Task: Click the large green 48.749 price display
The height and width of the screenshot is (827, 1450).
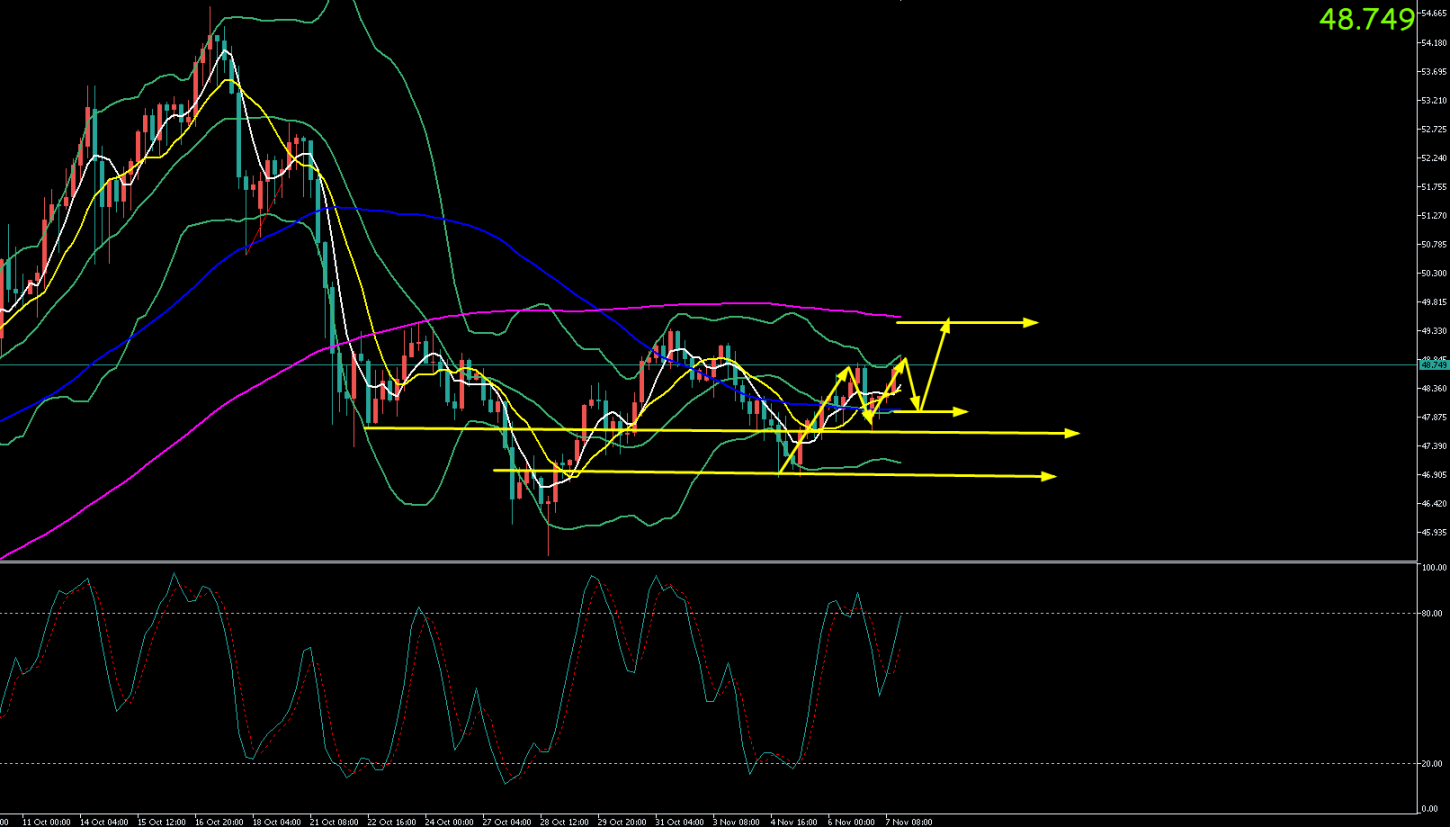Action: click(1367, 19)
